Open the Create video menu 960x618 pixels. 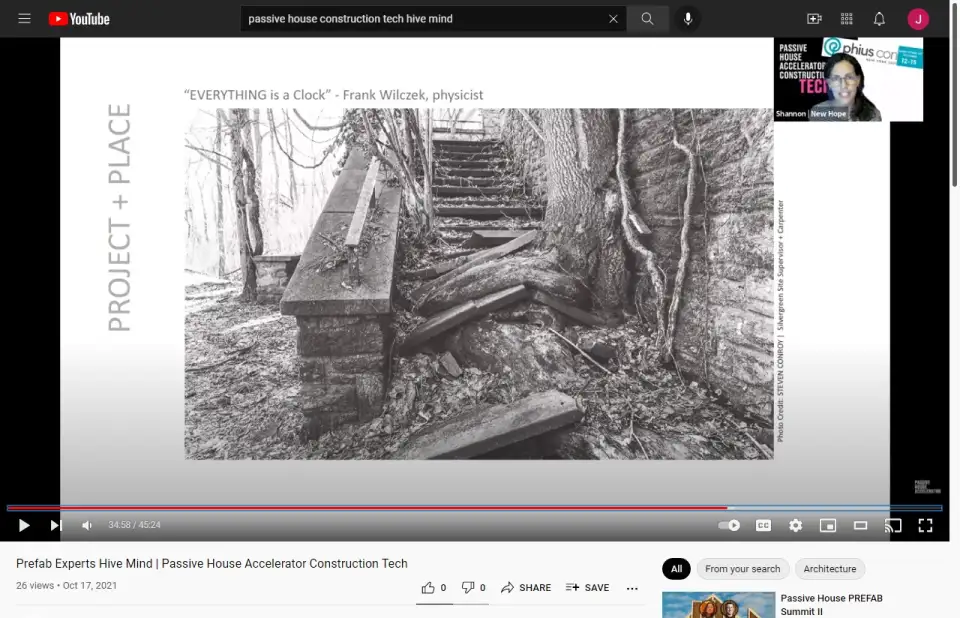click(814, 19)
